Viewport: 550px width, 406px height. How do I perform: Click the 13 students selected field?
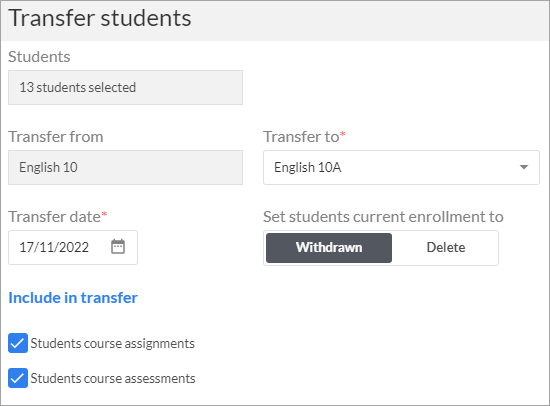tap(126, 87)
